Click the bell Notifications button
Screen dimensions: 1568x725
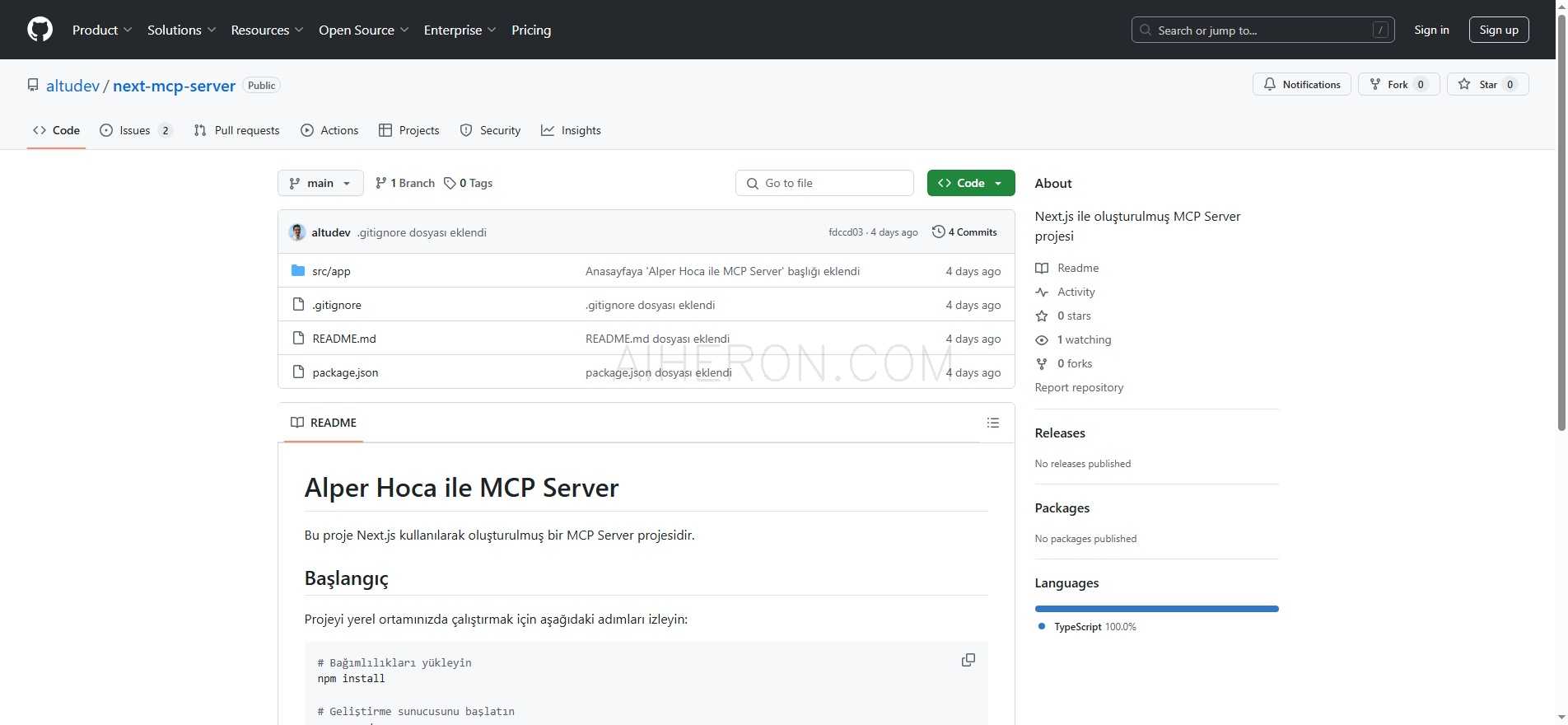tap(1301, 84)
